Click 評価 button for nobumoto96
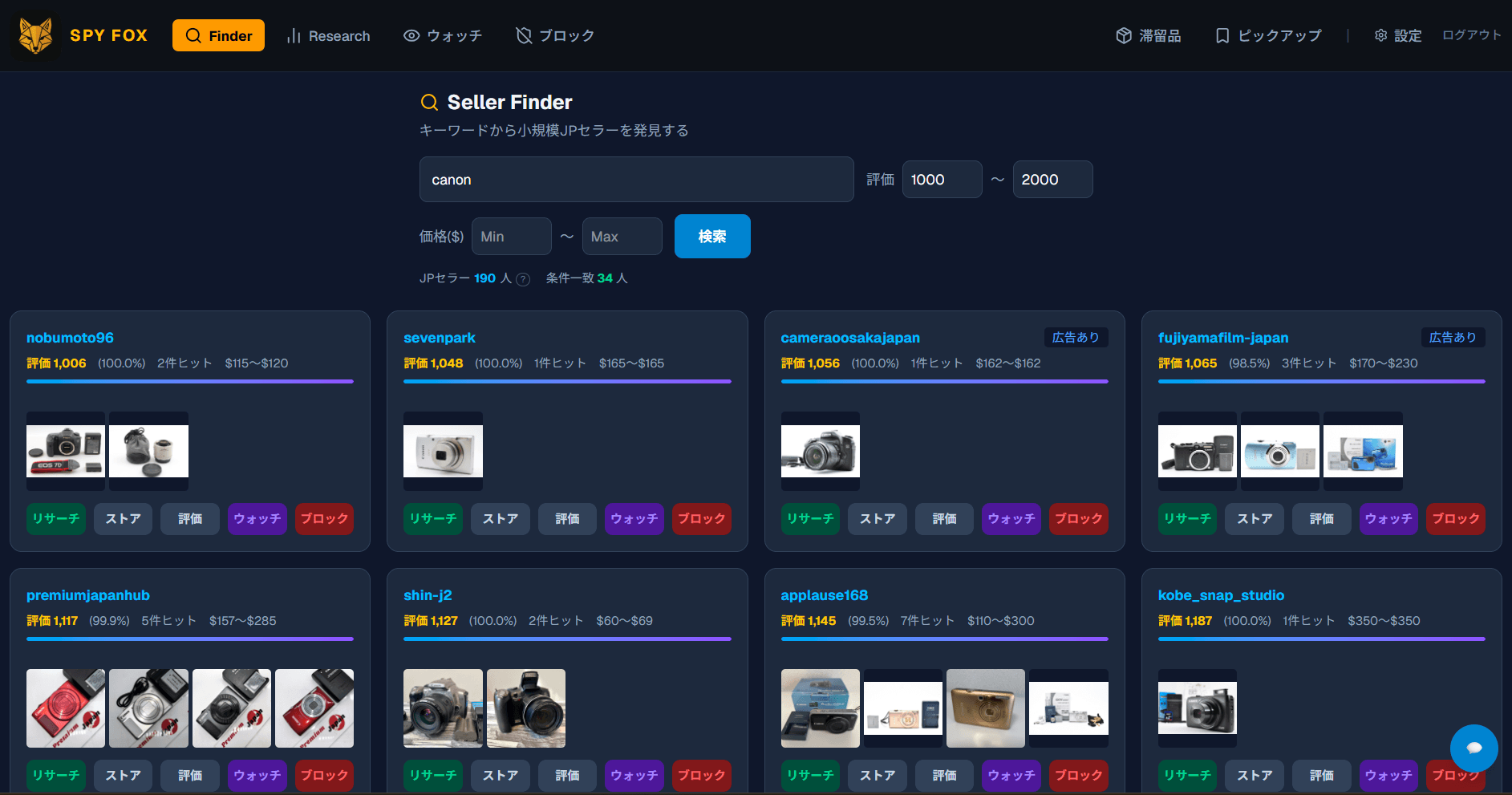This screenshot has width=1512, height=795. click(x=190, y=519)
